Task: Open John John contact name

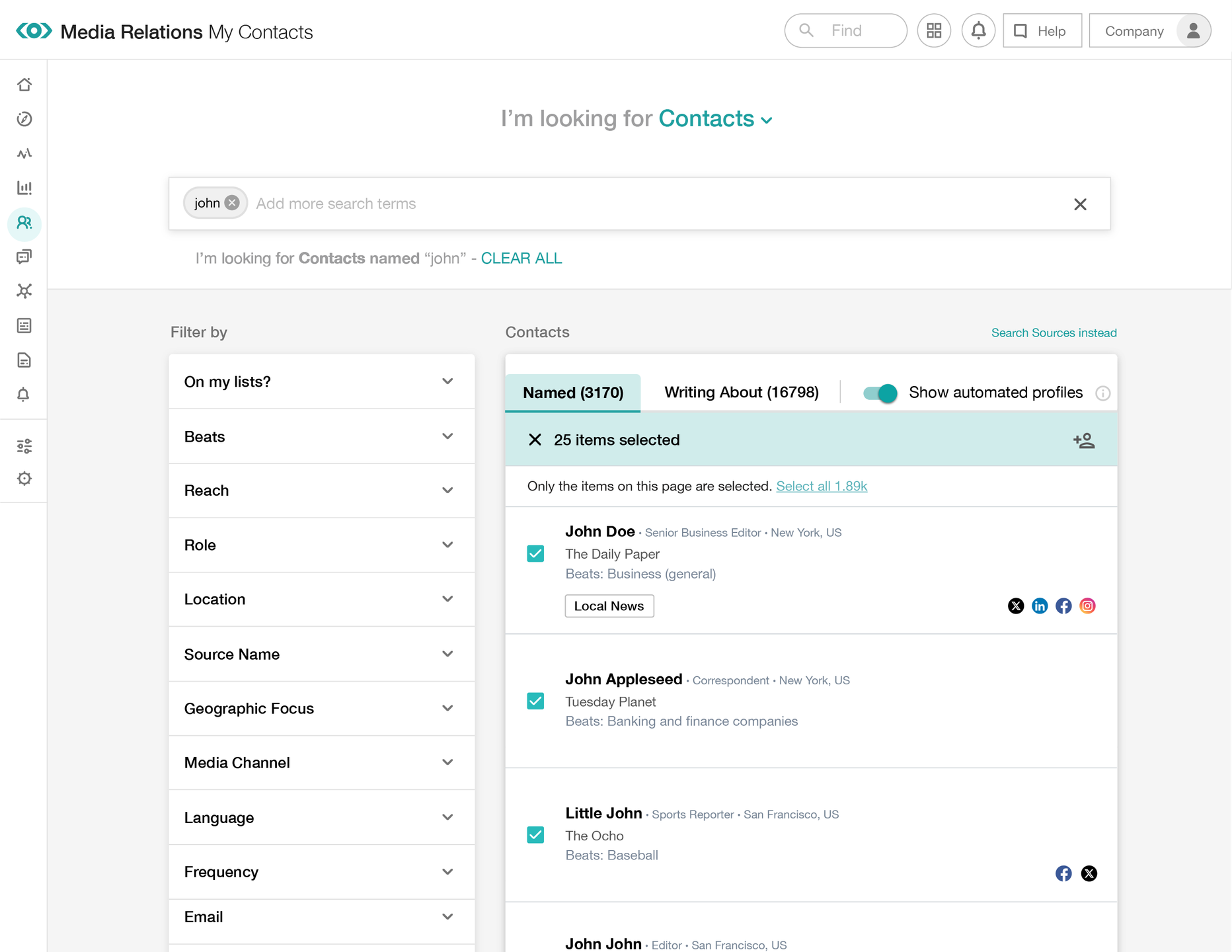Action: click(x=603, y=944)
